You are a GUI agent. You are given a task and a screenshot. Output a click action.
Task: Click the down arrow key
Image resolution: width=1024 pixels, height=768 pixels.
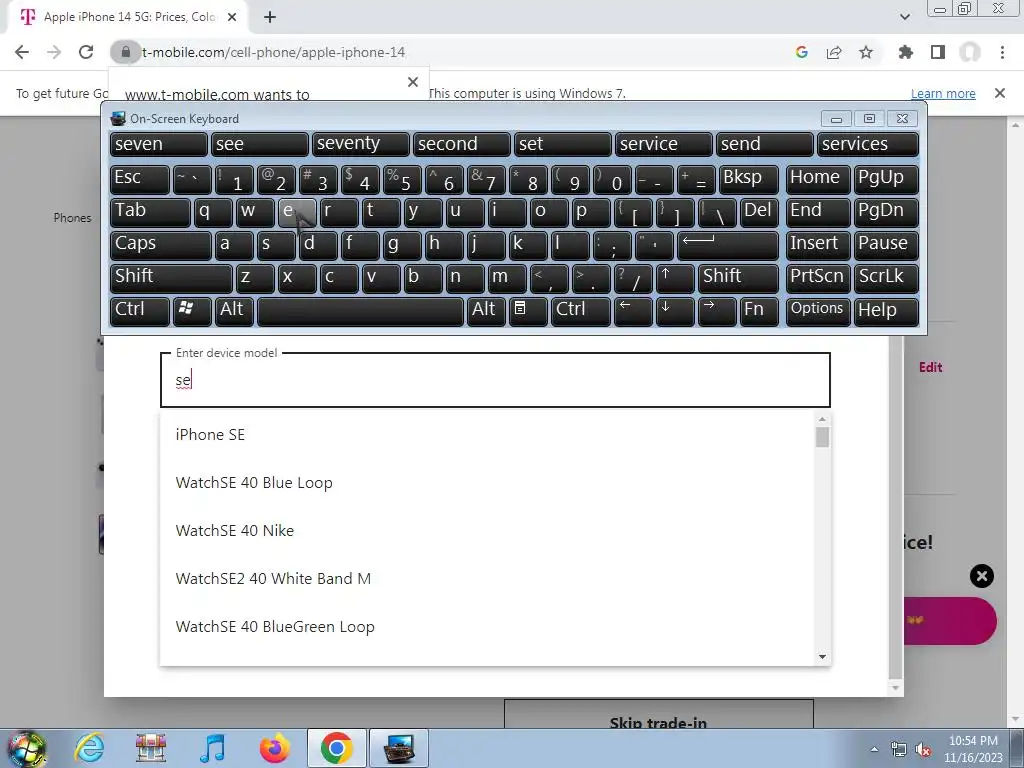[x=675, y=311]
